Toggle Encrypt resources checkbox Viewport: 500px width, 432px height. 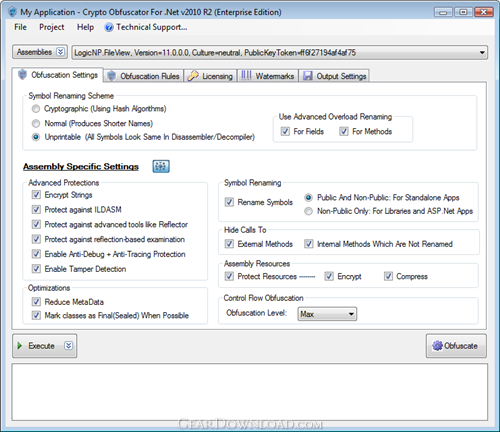329,276
